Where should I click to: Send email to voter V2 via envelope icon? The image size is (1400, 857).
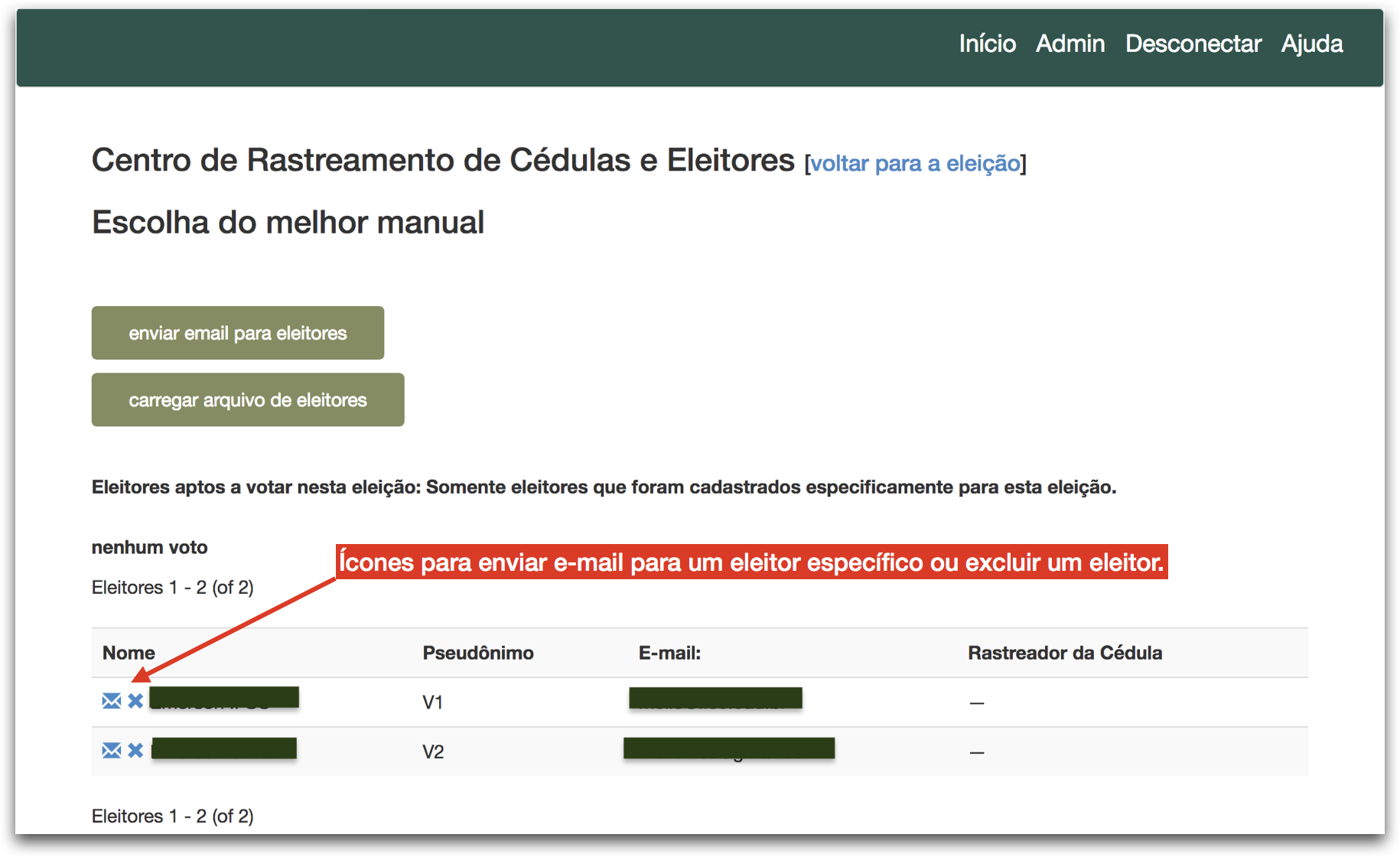click(x=112, y=751)
